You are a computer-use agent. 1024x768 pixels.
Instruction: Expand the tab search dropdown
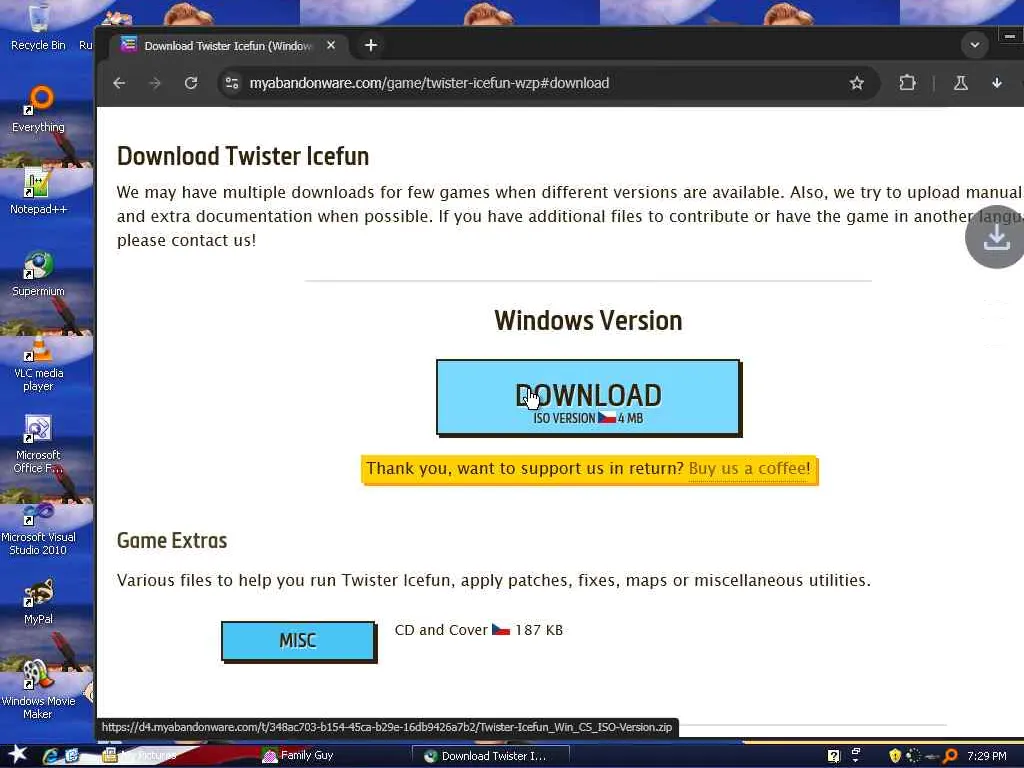[974, 45]
